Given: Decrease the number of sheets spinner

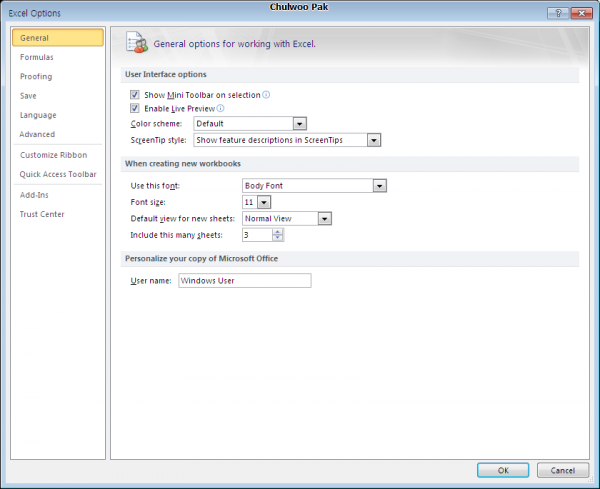Looking at the screenshot, I should tap(278, 238).
